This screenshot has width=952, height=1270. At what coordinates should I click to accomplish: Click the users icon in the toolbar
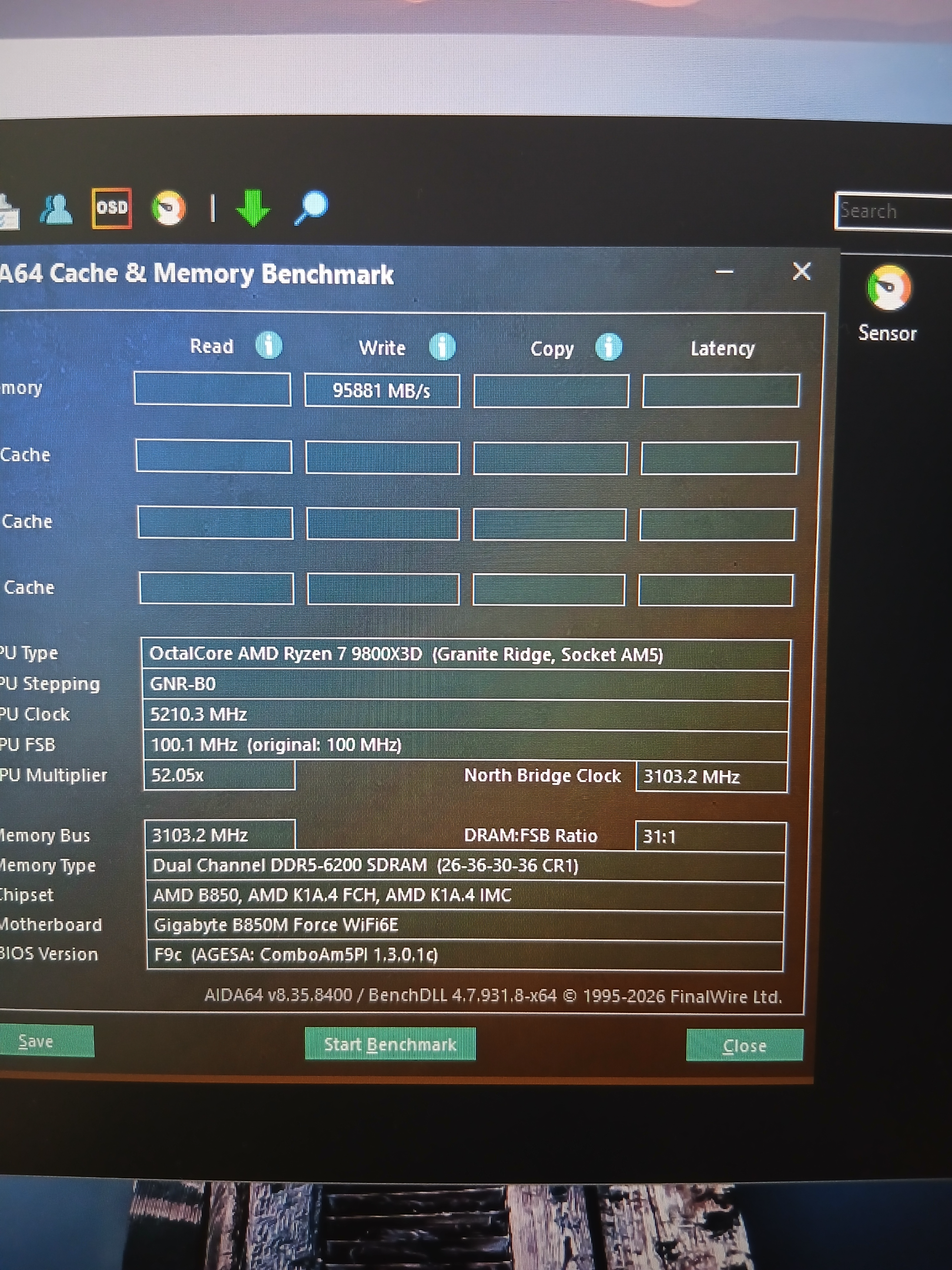(56, 209)
